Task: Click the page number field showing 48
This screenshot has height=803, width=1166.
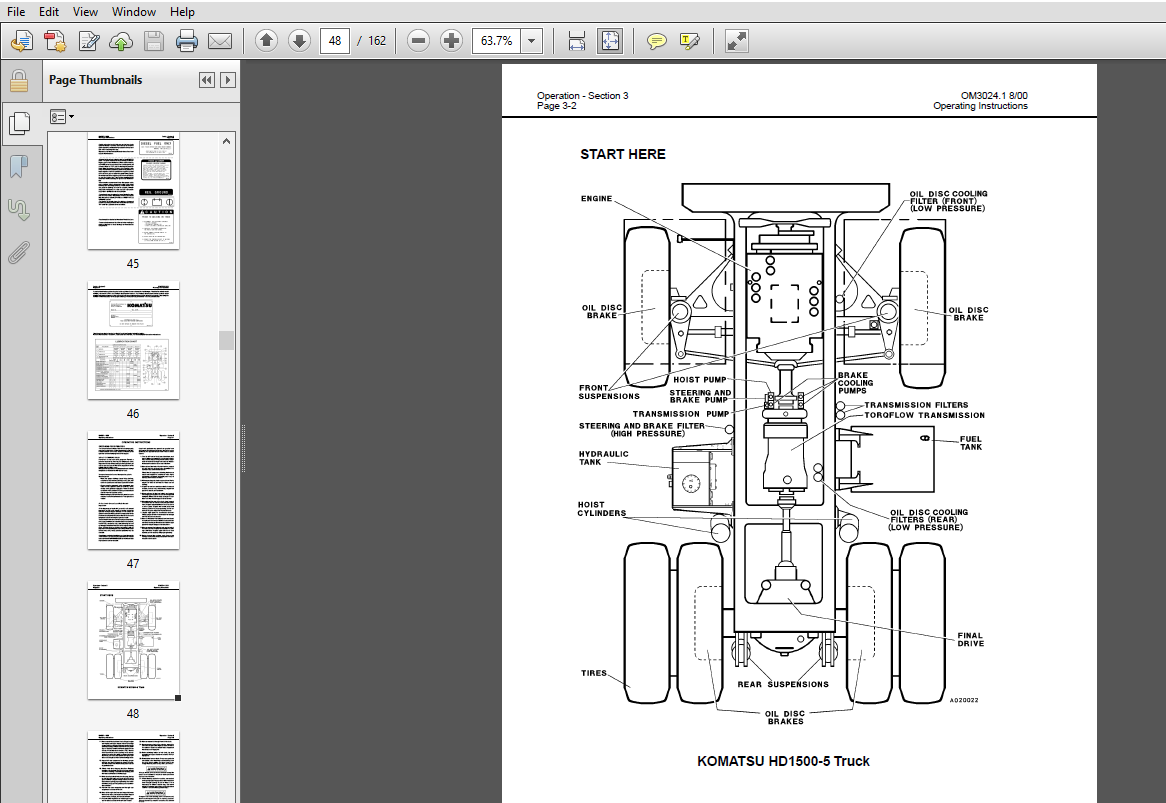Action: [x=335, y=41]
